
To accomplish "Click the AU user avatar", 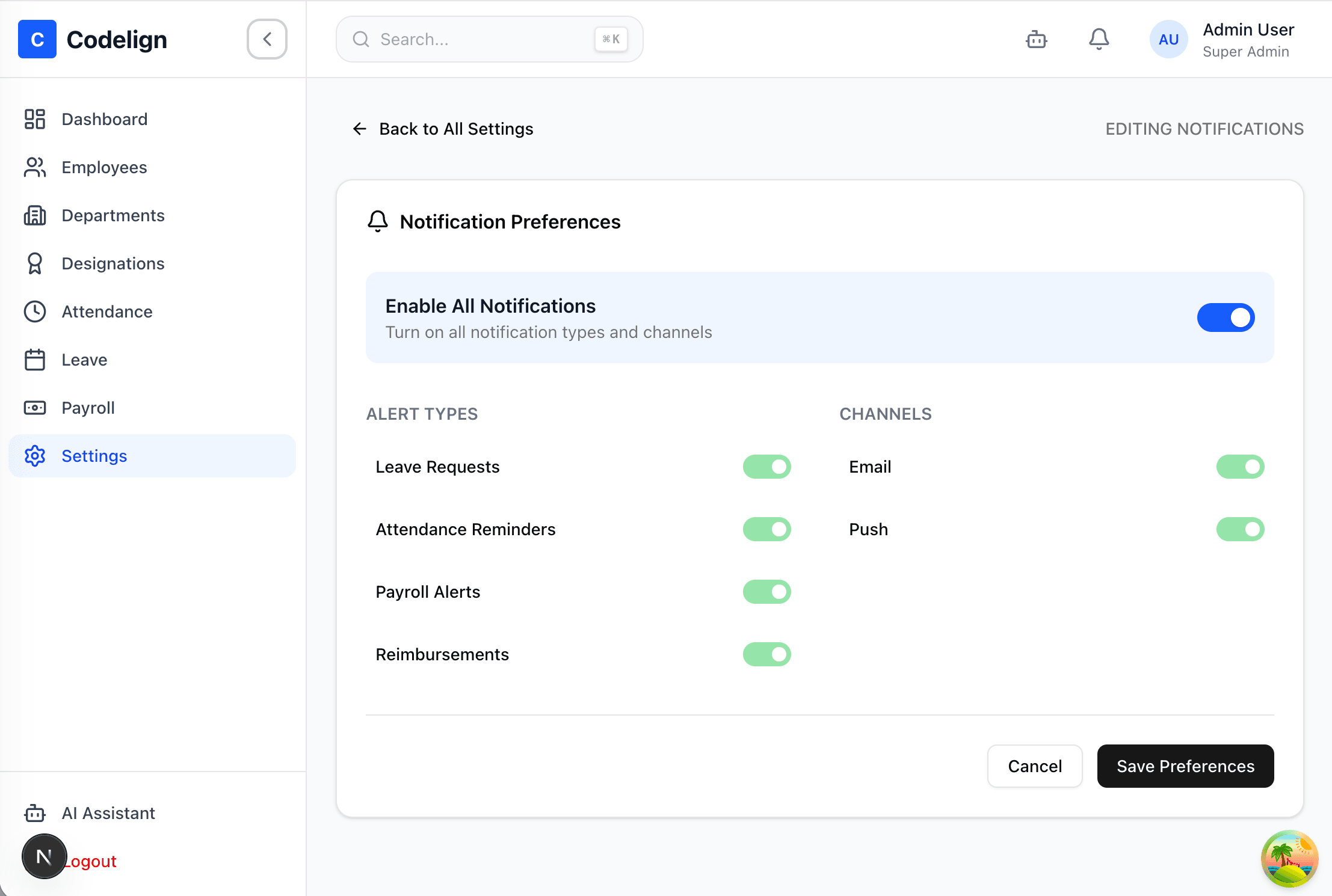I will (x=1168, y=39).
